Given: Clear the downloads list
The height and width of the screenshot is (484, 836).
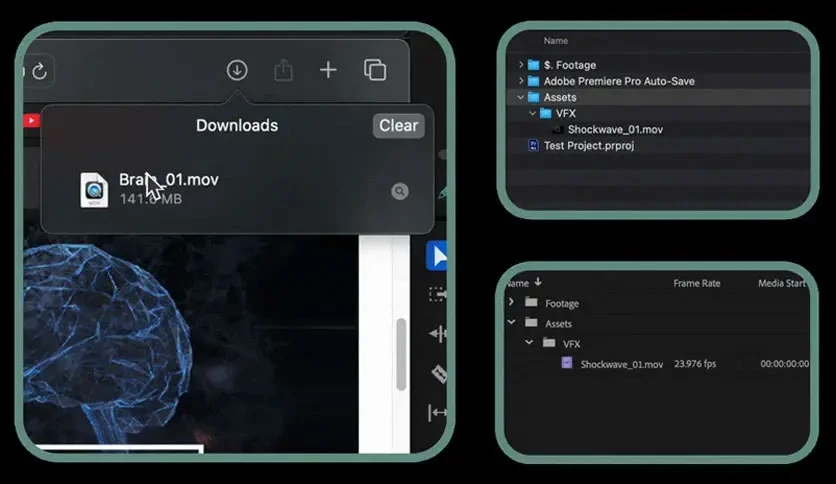Looking at the screenshot, I should [x=398, y=126].
